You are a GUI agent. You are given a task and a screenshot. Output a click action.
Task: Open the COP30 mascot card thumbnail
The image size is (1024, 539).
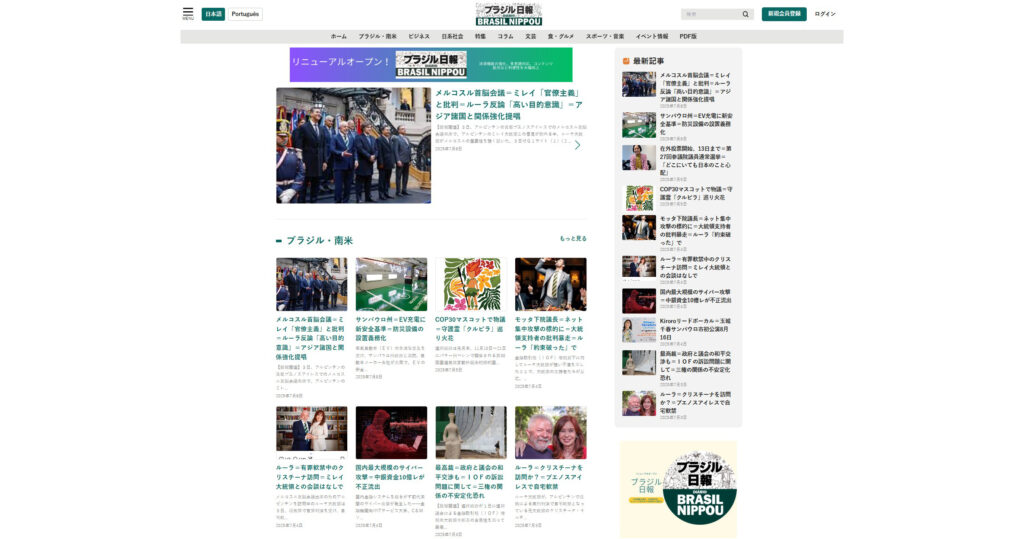click(x=471, y=284)
